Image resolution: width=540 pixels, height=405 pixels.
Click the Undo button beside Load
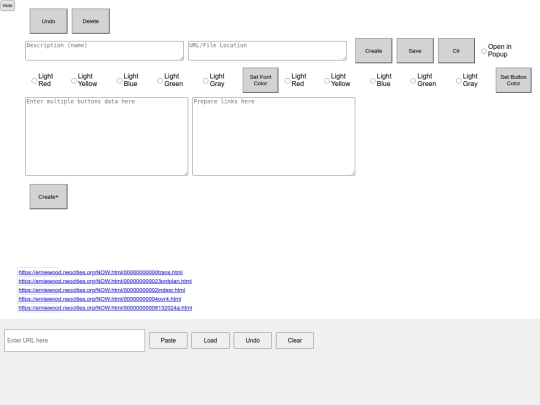point(253,341)
